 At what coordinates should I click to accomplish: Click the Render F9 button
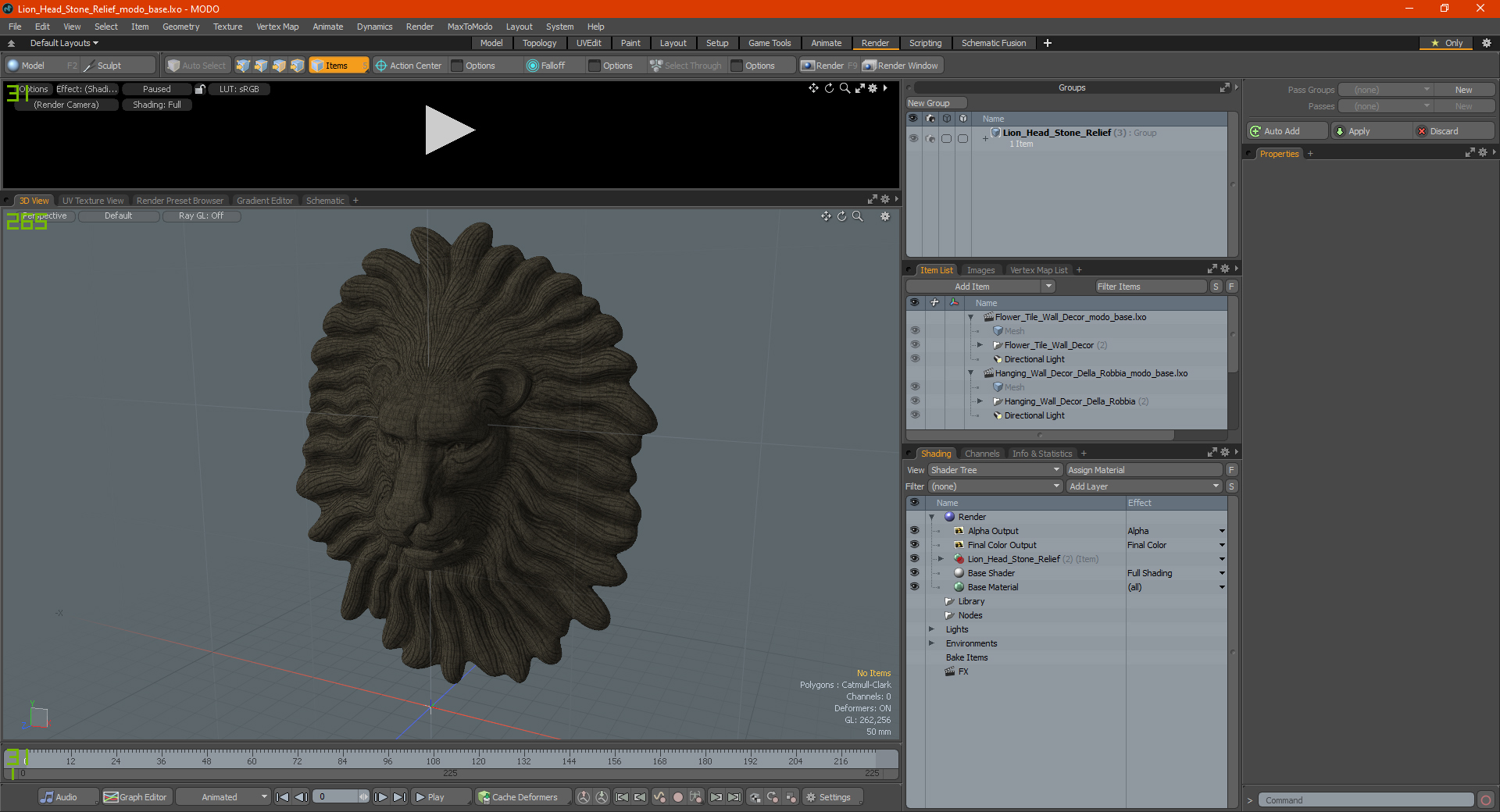829,66
